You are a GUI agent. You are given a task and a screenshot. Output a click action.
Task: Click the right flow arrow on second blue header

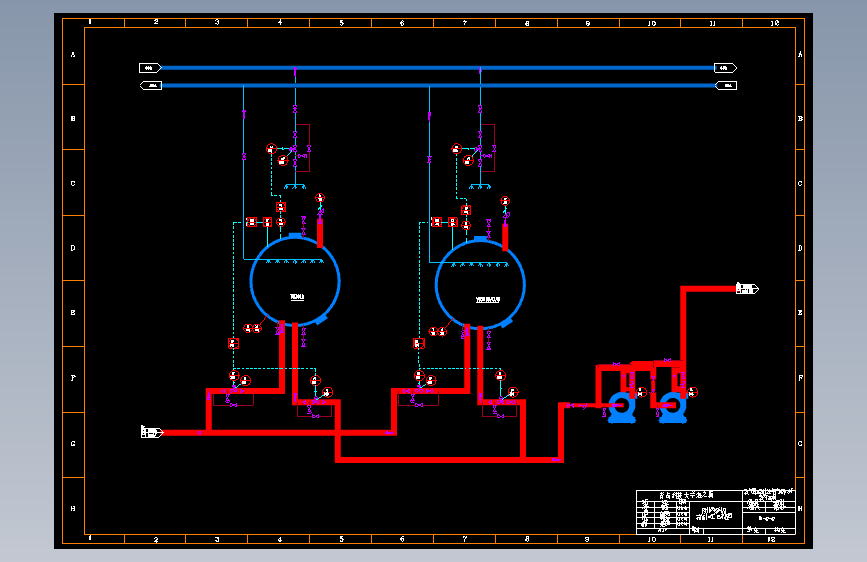[x=726, y=85]
